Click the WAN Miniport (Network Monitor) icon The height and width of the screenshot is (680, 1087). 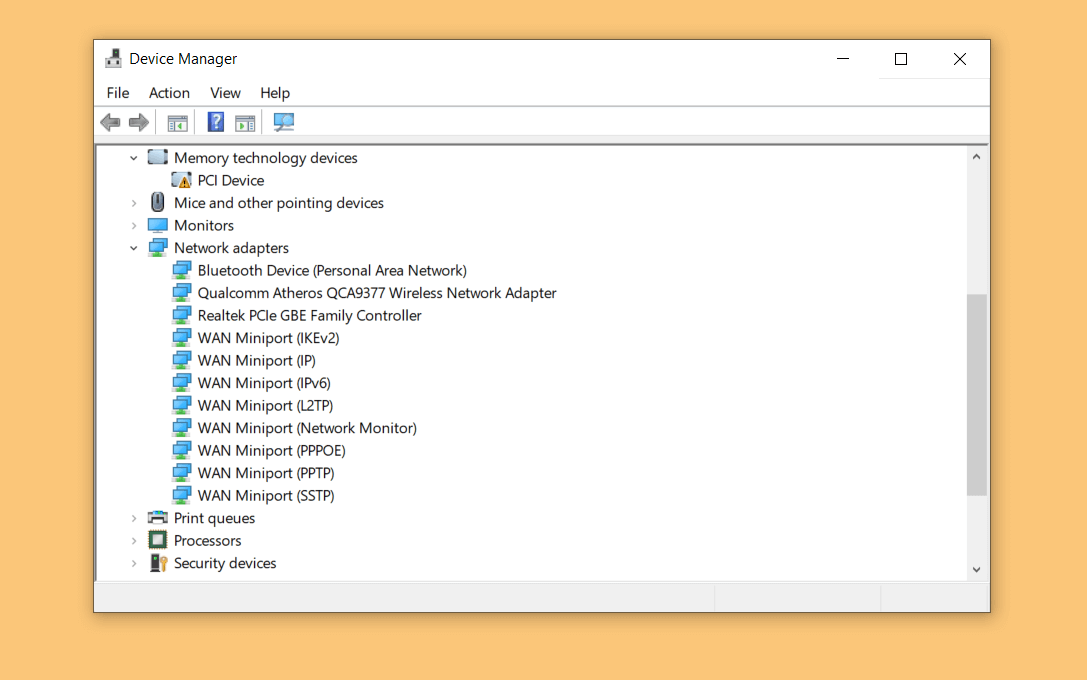[x=182, y=428]
